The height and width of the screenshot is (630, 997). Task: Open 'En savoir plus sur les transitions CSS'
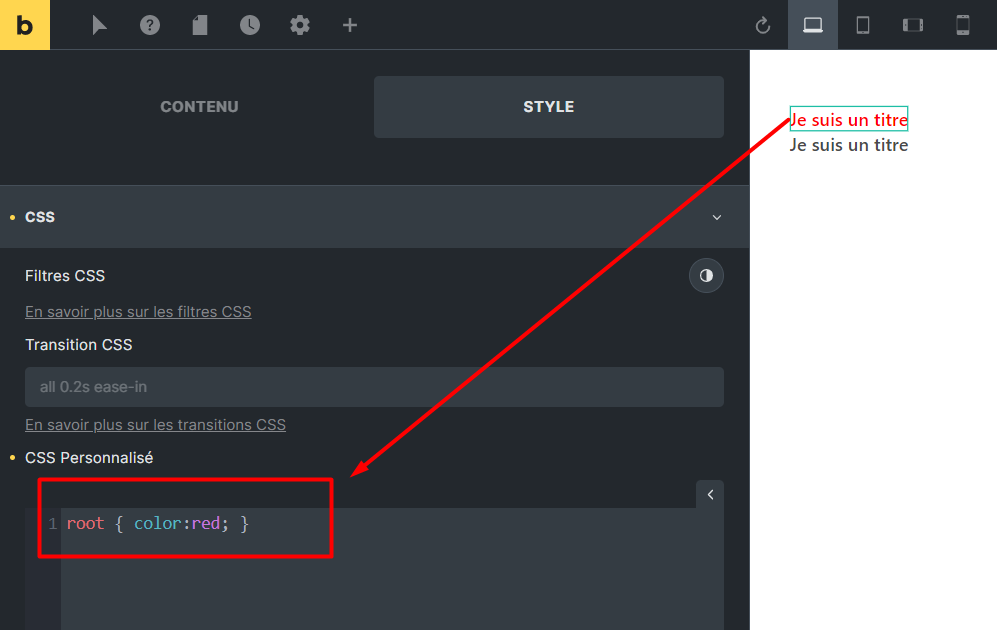[155, 425]
